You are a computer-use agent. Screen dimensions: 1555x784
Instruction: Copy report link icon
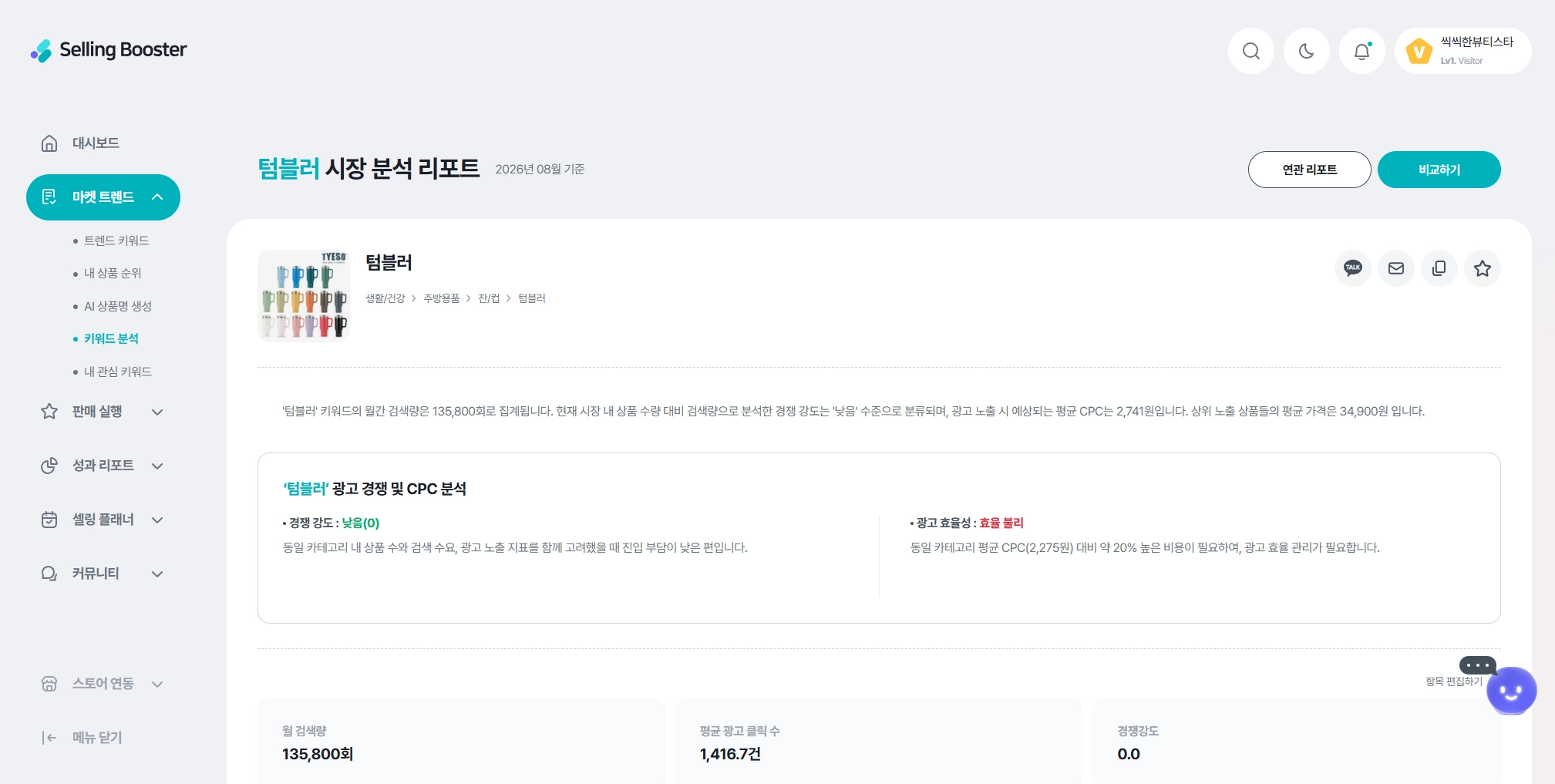coord(1439,268)
